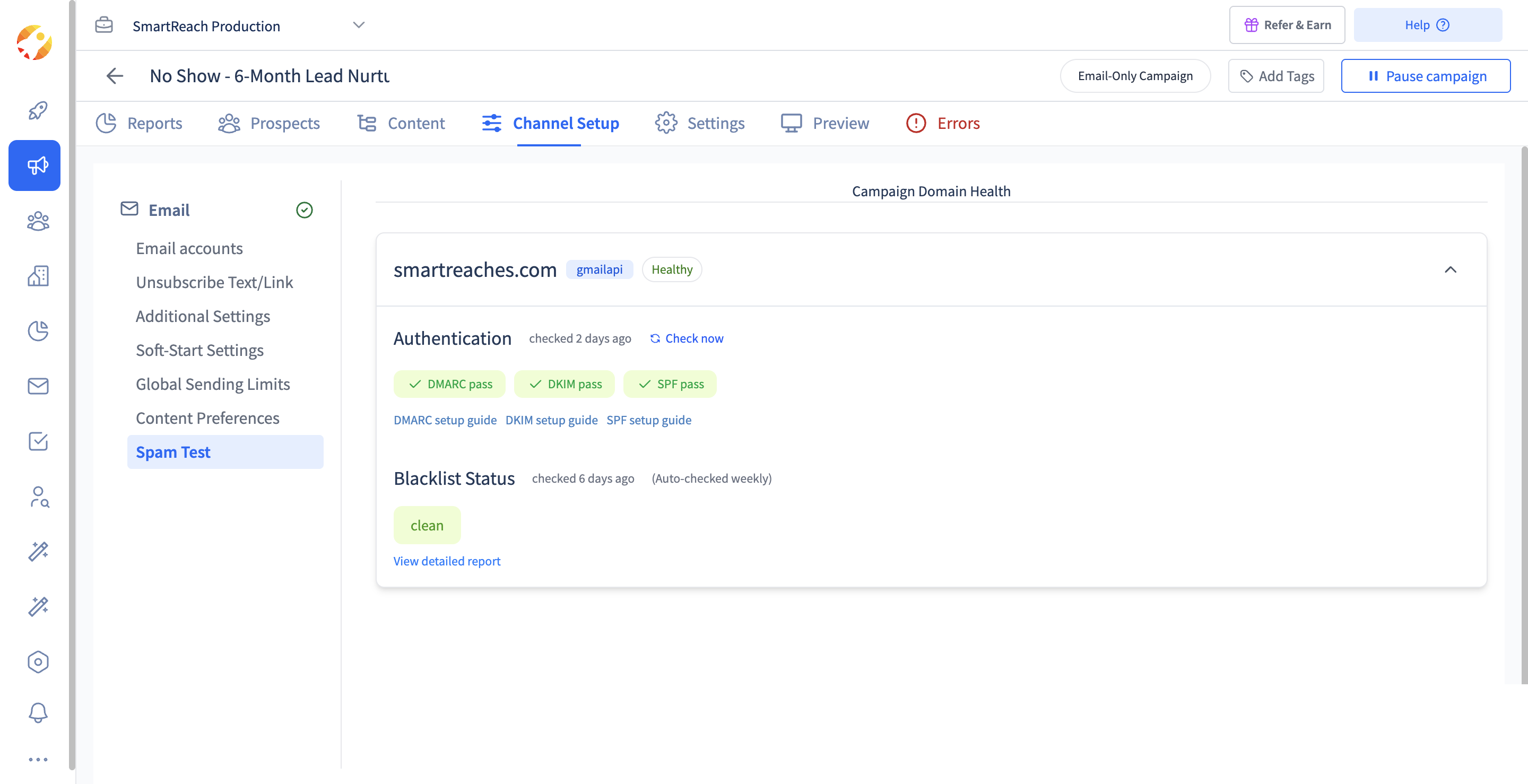Open the notifications bell icon
Image resolution: width=1528 pixels, height=784 pixels.
pyautogui.click(x=38, y=712)
